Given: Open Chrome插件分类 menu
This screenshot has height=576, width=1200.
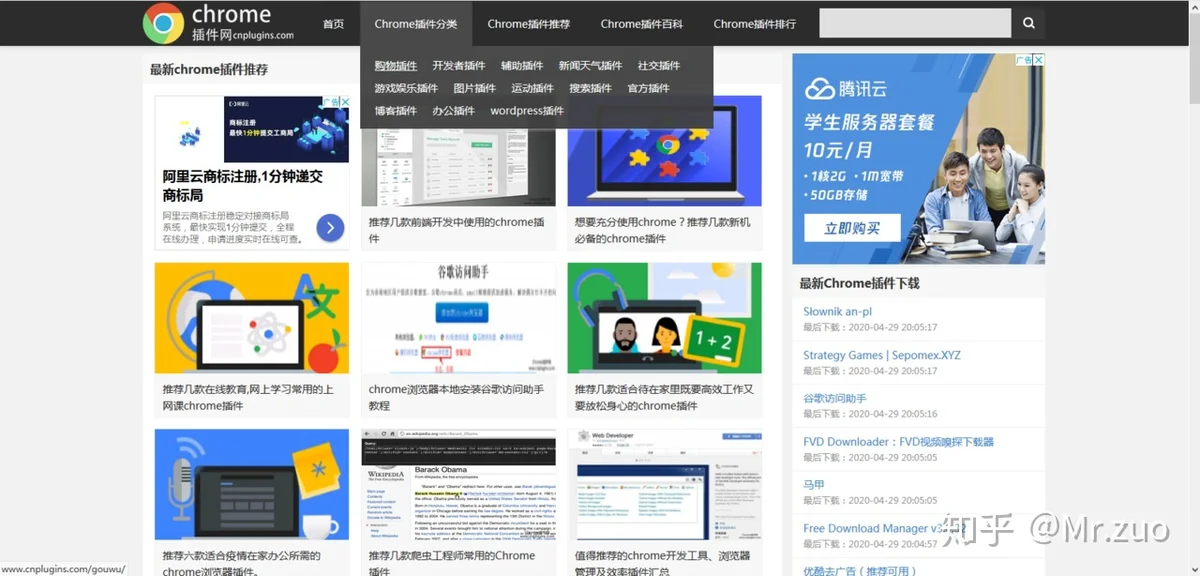Looking at the screenshot, I should click(x=416, y=24).
